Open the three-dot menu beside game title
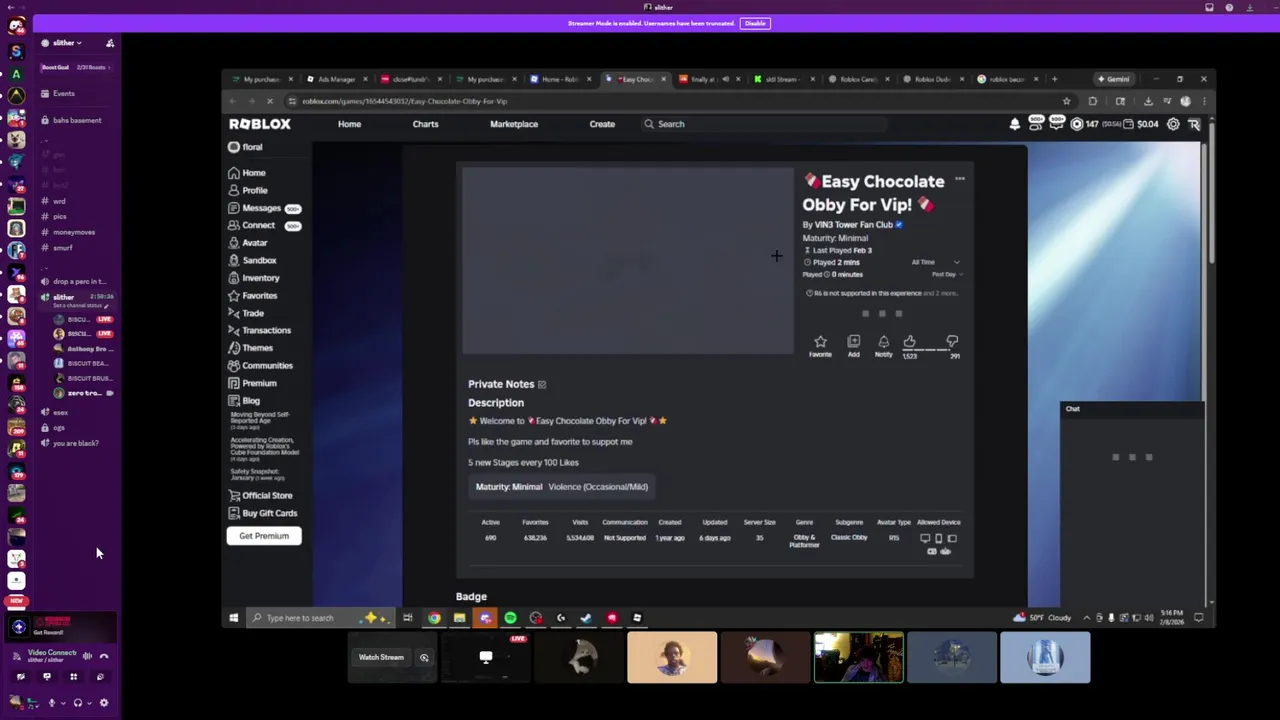Viewport: 1280px width, 720px height. pos(960,179)
